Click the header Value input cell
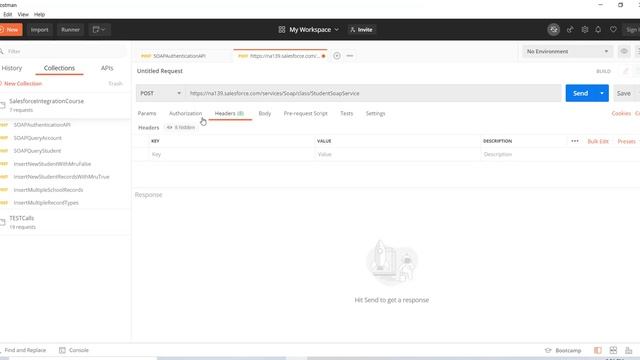The image size is (640, 360). click(398, 154)
